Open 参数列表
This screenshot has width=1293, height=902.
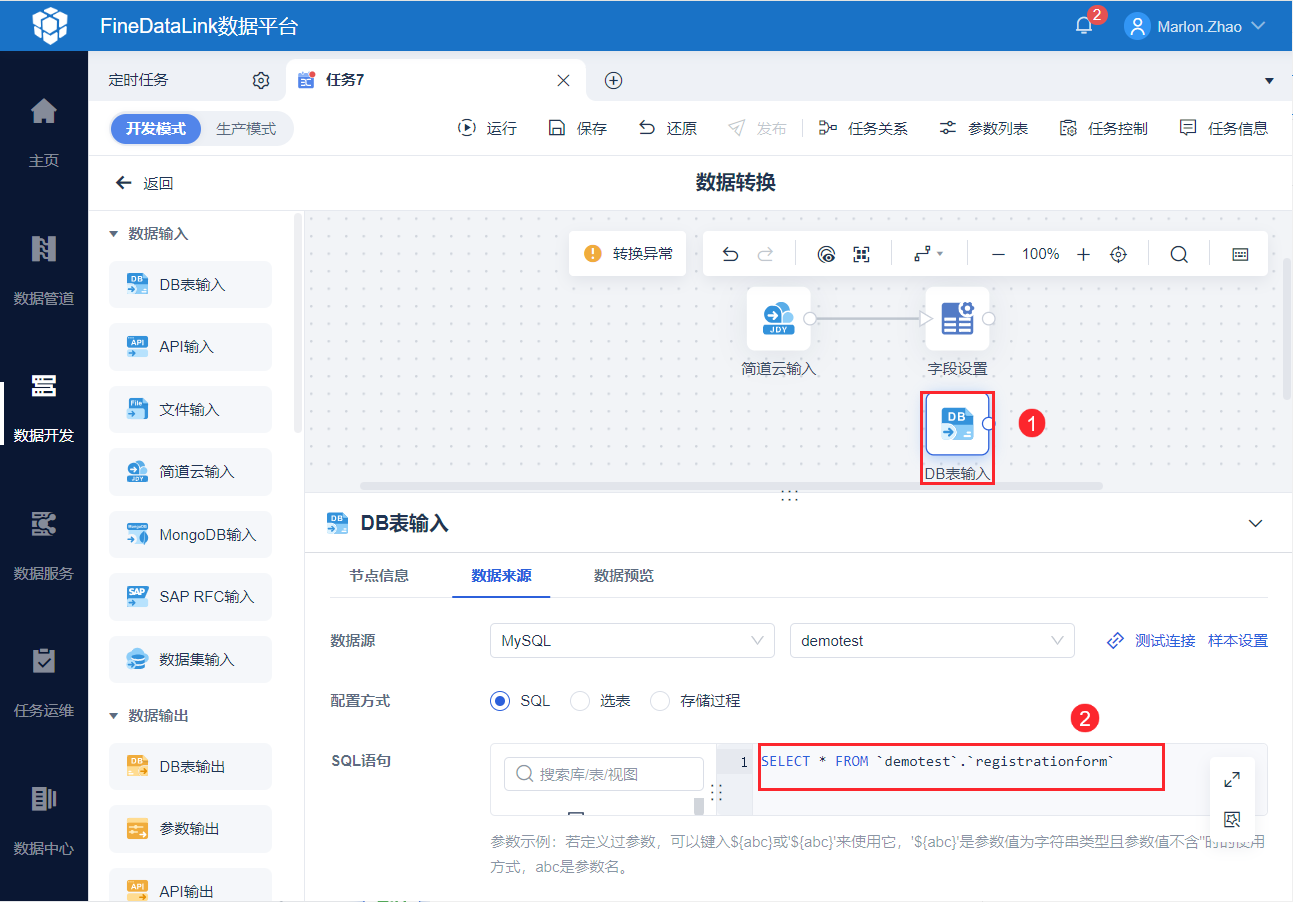coord(983,128)
